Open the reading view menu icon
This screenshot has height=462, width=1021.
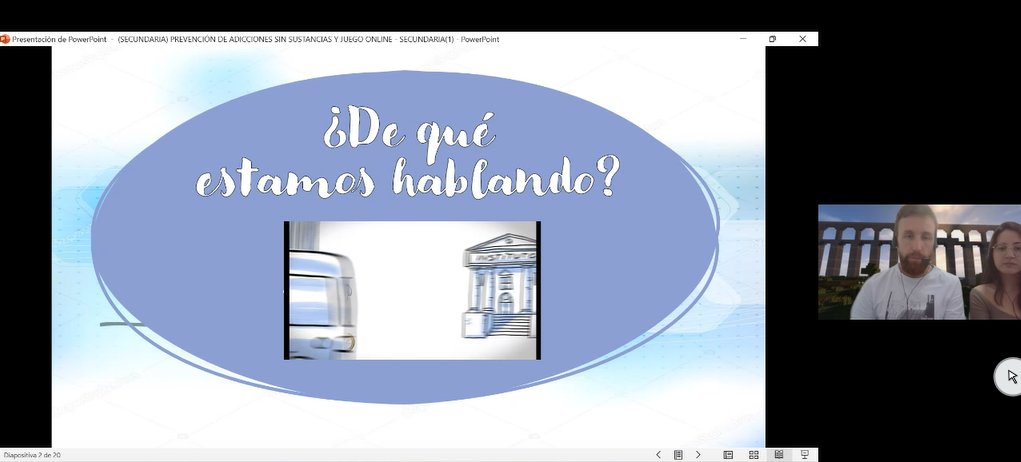pyautogui.click(x=678, y=455)
